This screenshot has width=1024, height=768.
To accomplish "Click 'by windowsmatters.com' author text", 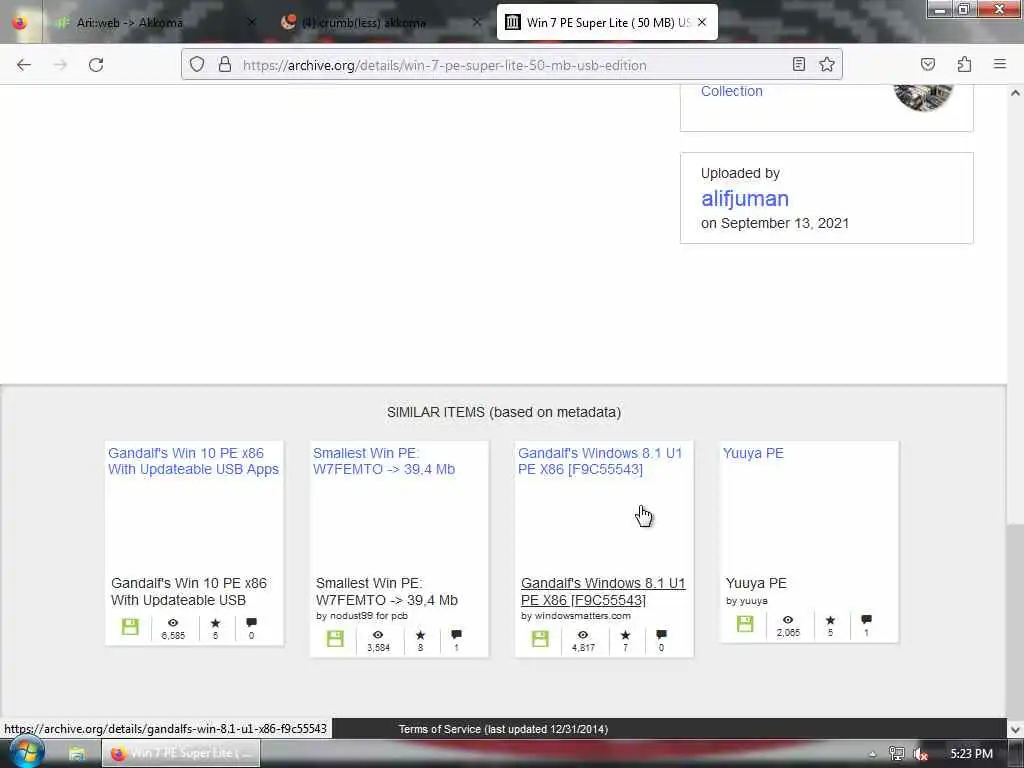I will (576, 616).
